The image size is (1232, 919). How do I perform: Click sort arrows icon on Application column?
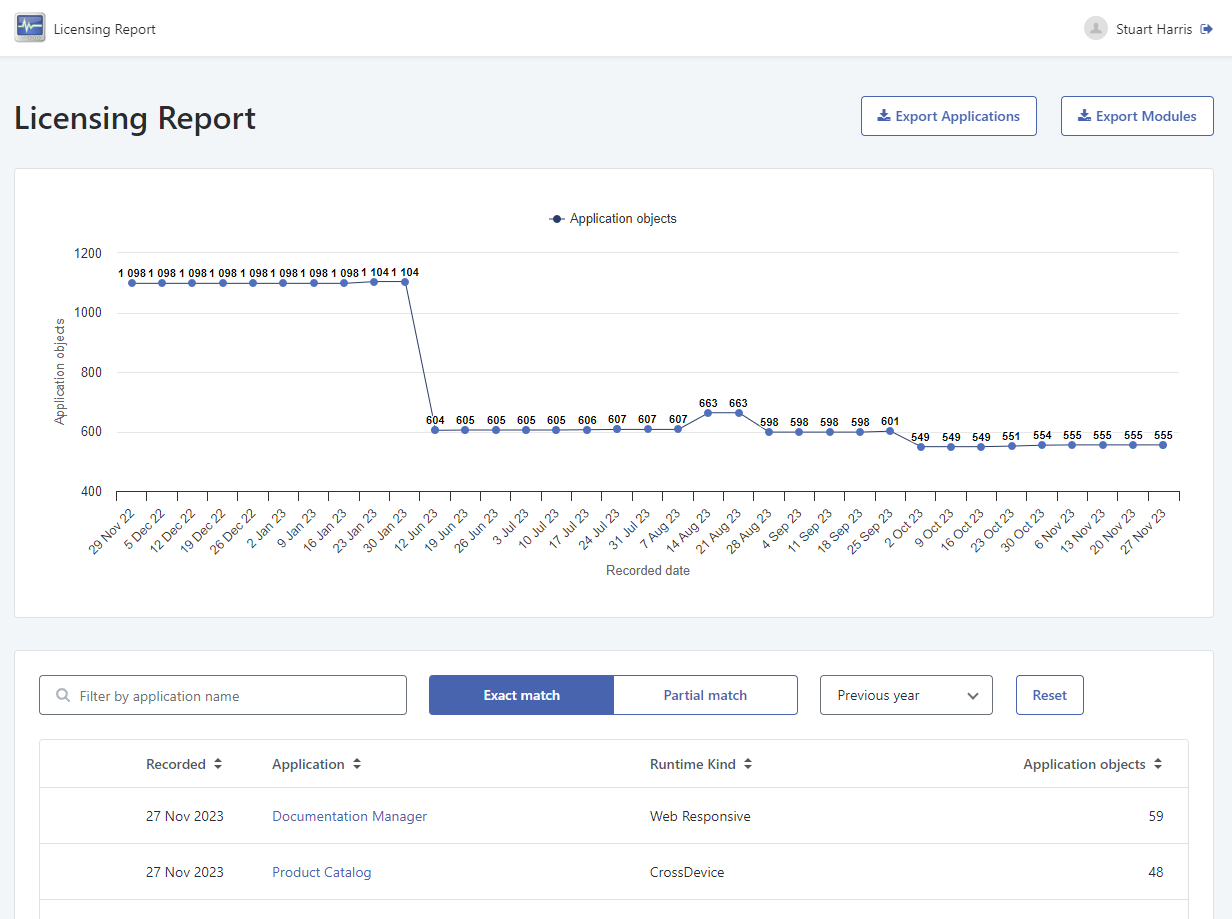356,764
